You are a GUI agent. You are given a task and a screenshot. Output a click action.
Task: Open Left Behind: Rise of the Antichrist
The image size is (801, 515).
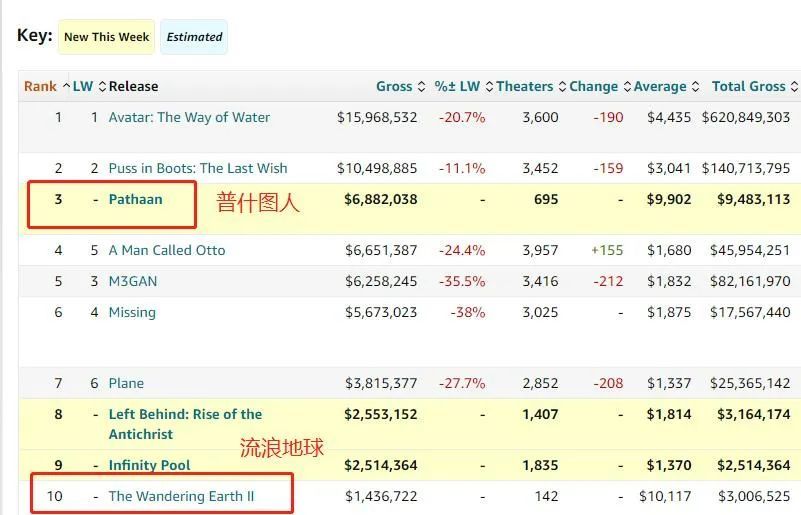click(x=185, y=424)
